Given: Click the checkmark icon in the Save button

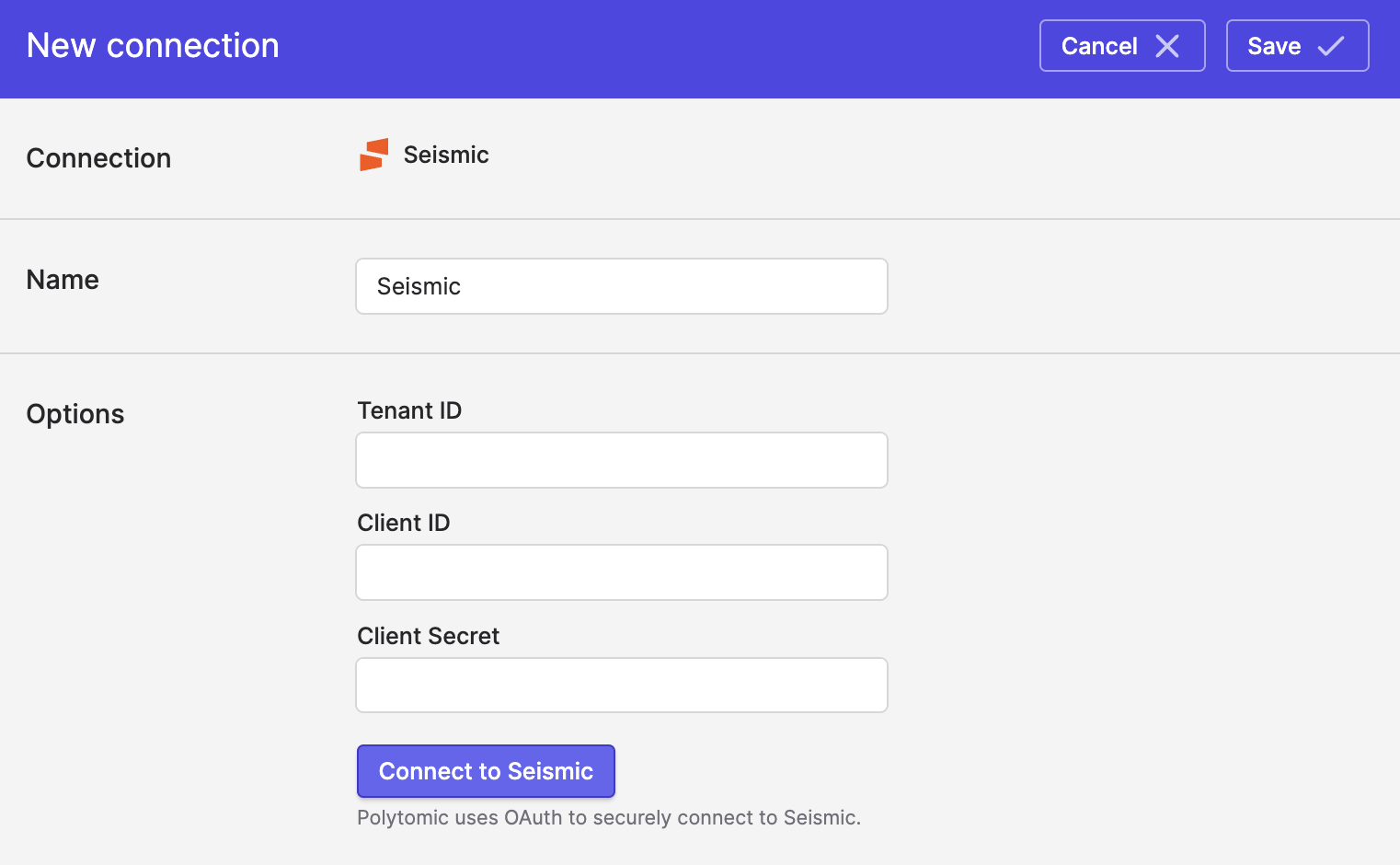Looking at the screenshot, I should (1331, 46).
